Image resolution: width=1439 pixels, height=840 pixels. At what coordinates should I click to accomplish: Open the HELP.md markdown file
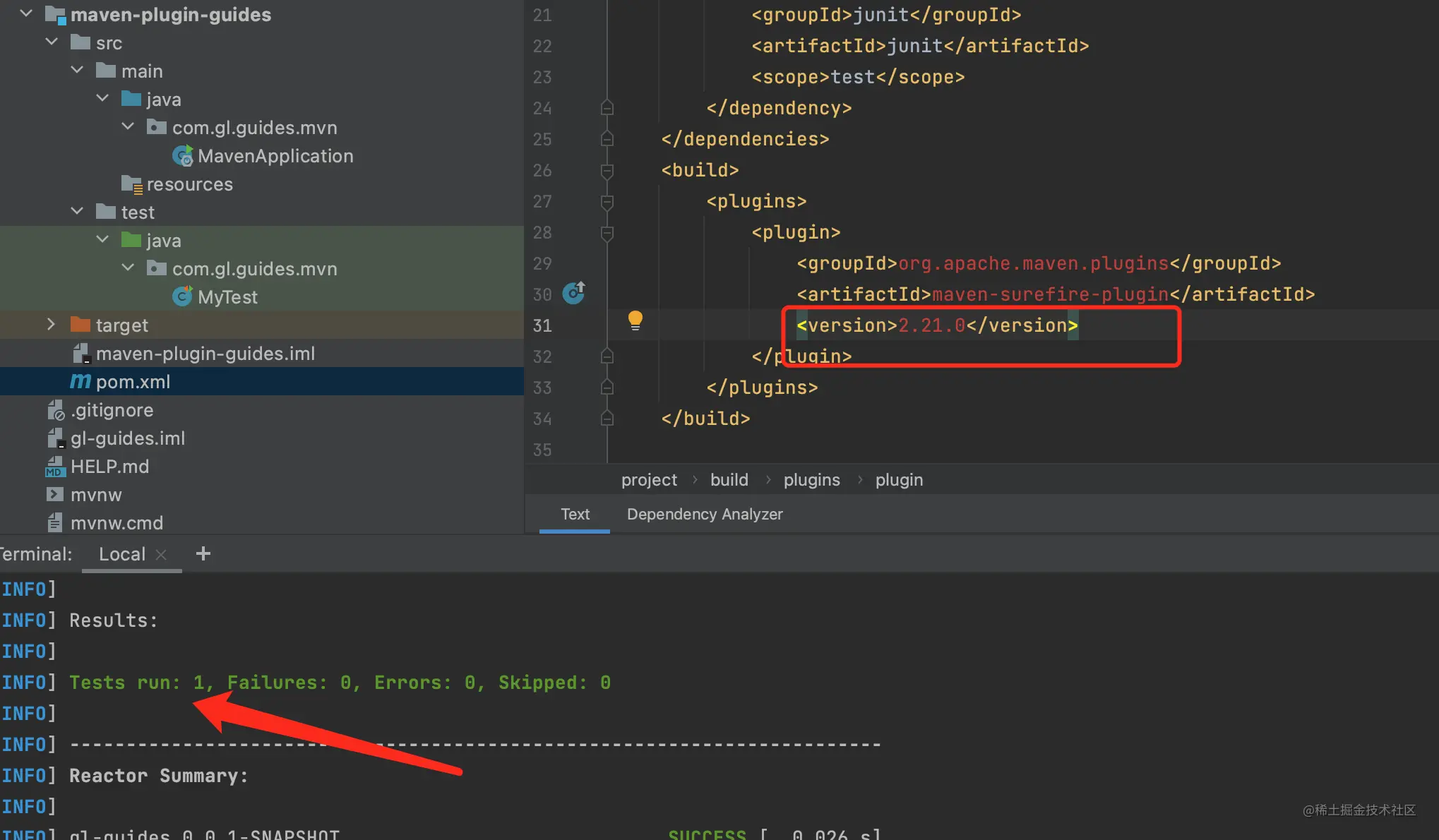pyautogui.click(x=109, y=466)
